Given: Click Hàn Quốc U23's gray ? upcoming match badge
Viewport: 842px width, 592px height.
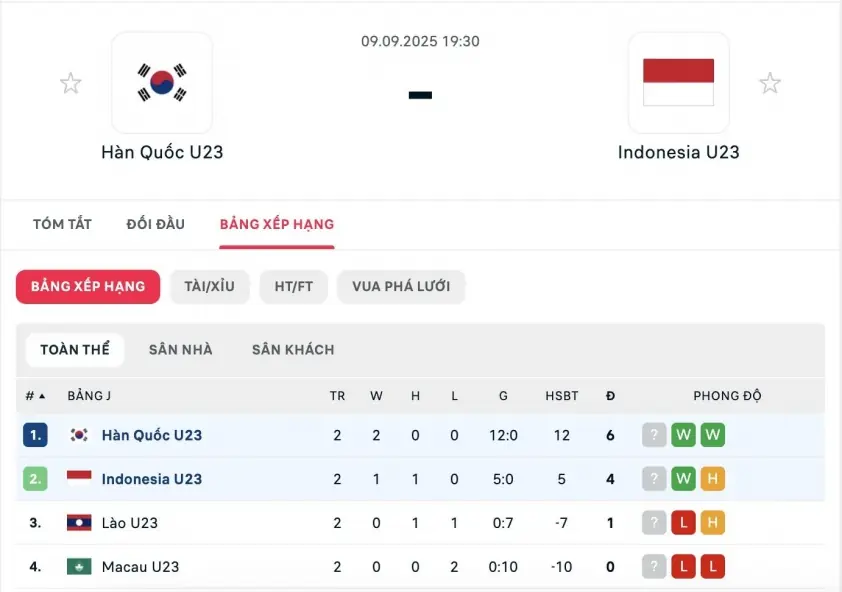Looking at the screenshot, I should tap(654, 435).
